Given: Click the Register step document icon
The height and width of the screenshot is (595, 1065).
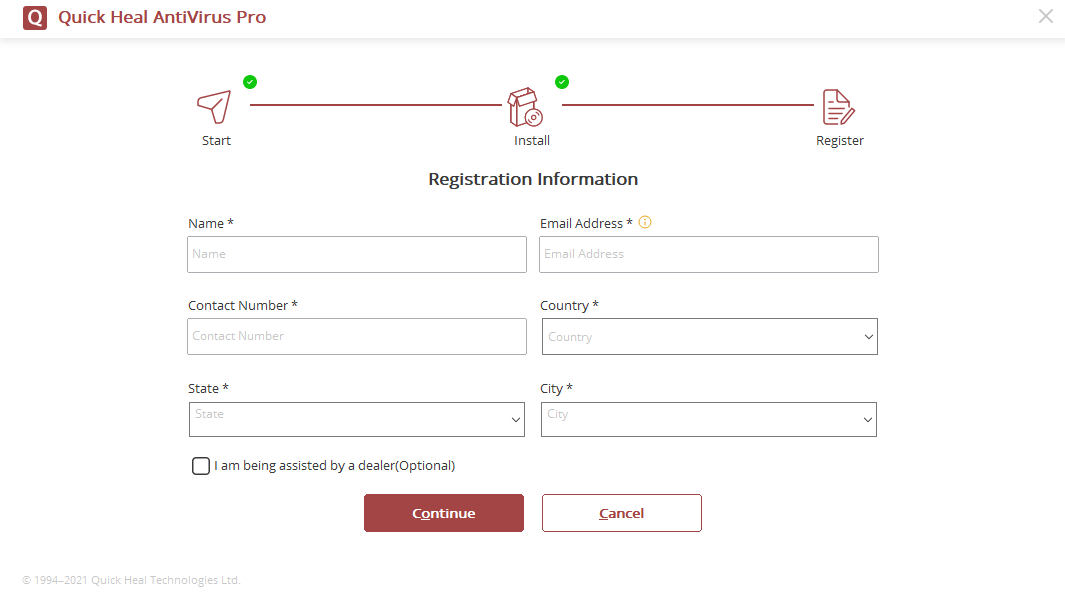Looking at the screenshot, I should pyautogui.click(x=837, y=107).
